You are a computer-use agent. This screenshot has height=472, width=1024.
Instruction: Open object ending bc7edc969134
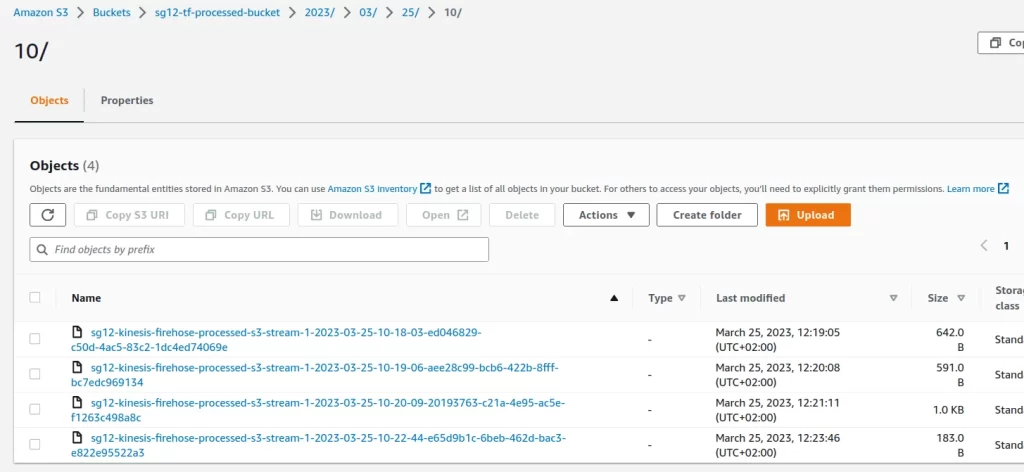coord(315,375)
